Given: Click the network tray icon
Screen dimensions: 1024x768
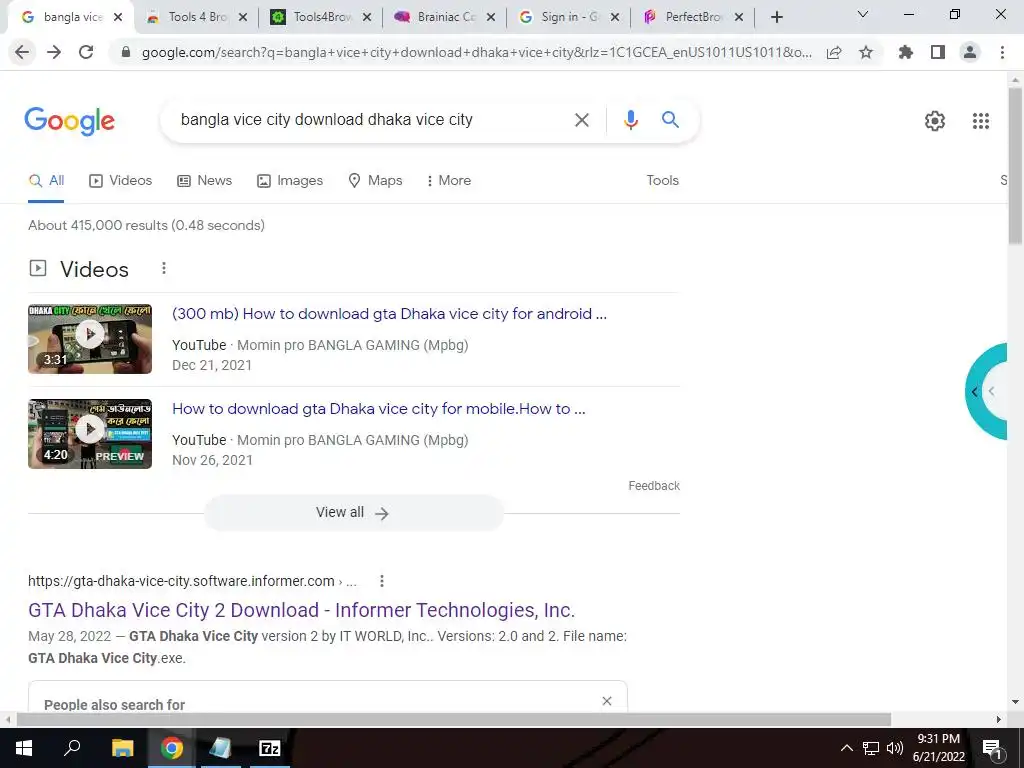Looking at the screenshot, I should pos(871,748).
